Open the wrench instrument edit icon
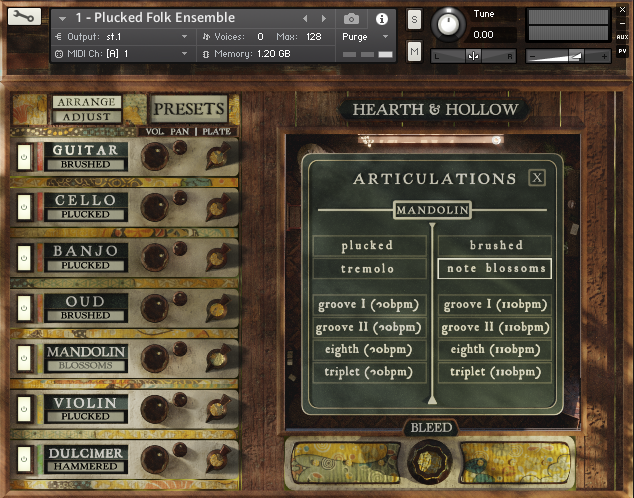Image resolution: width=634 pixels, height=498 pixels. point(24,17)
